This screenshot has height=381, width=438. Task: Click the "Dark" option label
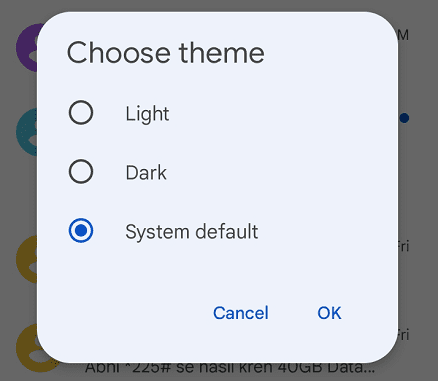pyautogui.click(x=146, y=173)
